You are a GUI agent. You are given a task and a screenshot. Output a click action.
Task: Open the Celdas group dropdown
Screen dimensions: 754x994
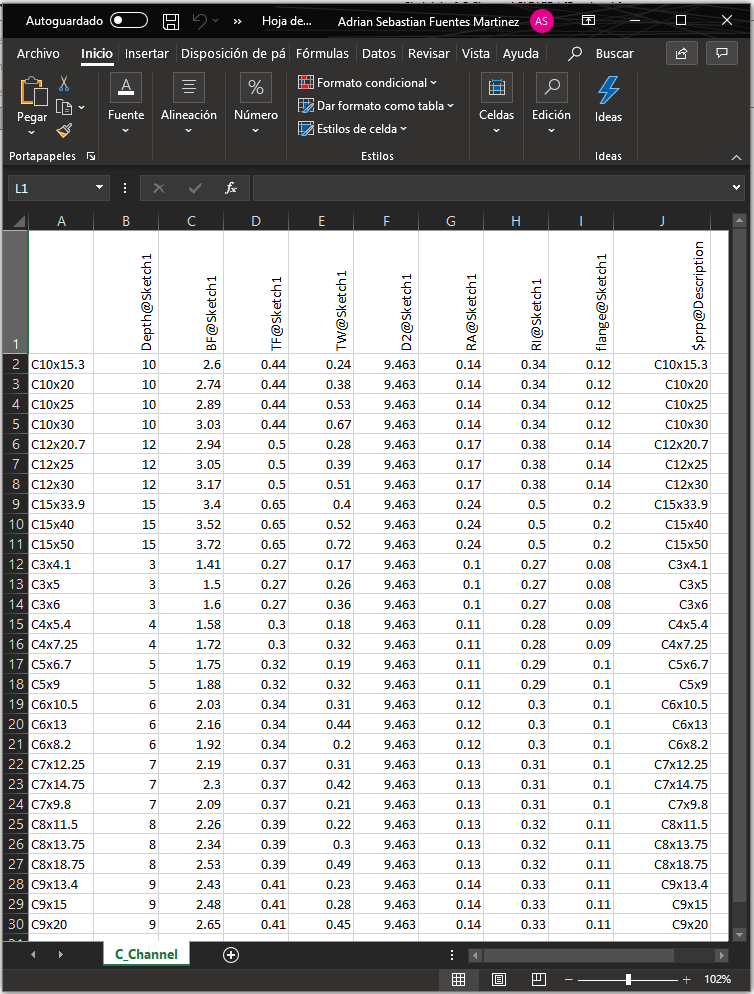click(x=497, y=104)
